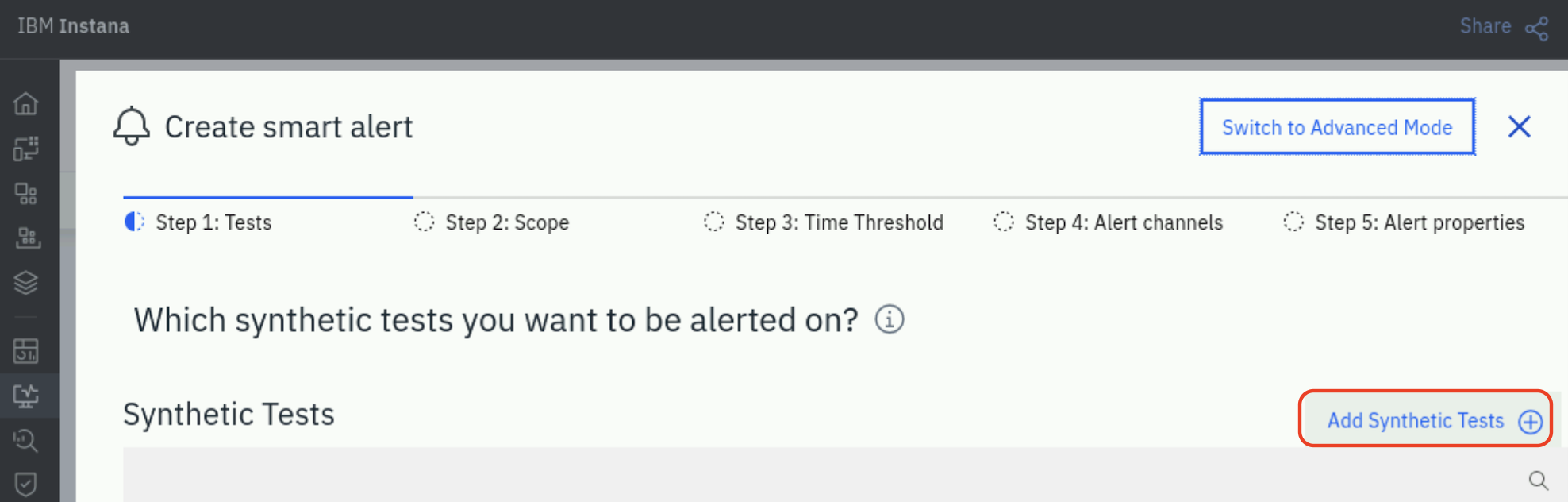Click Switch to Advanced Mode button
Image resolution: width=1568 pixels, height=502 pixels.
(1337, 127)
